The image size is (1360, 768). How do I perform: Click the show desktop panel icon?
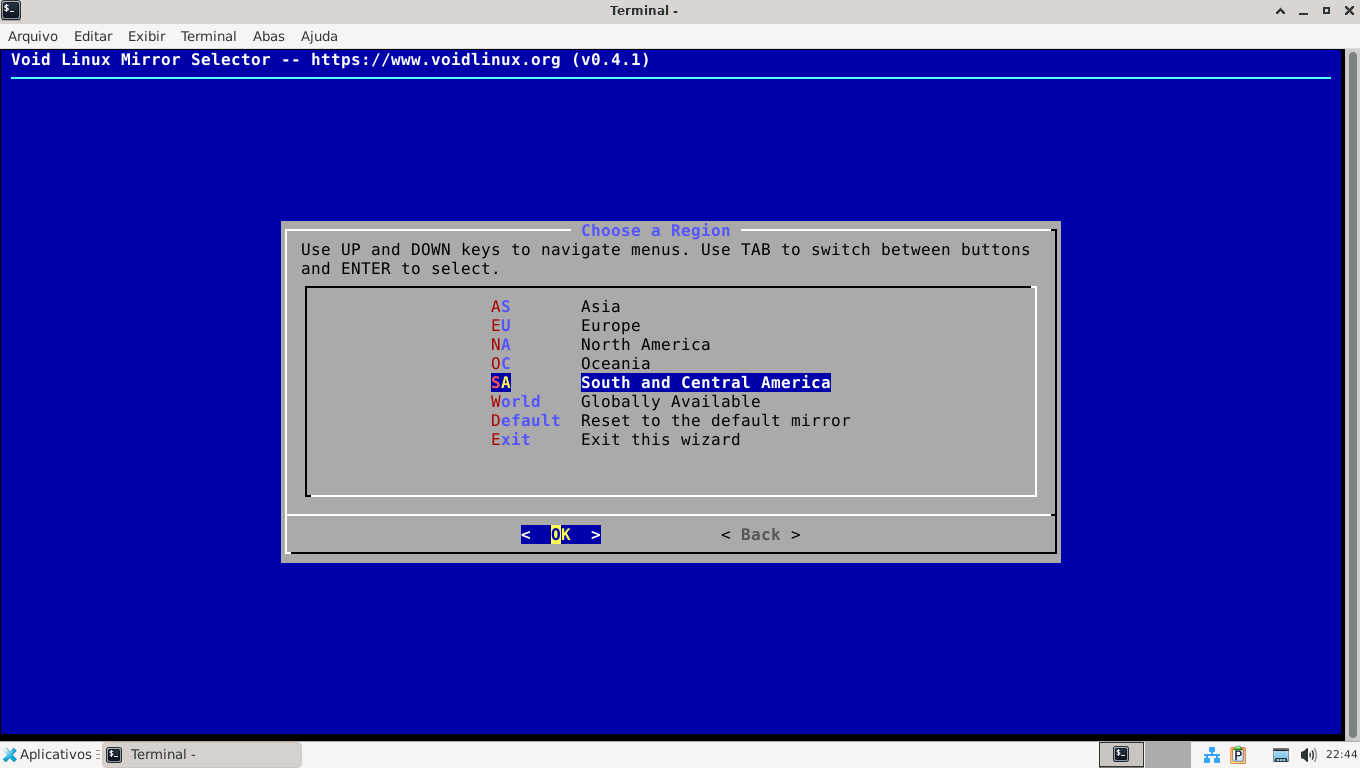(x=1281, y=755)
